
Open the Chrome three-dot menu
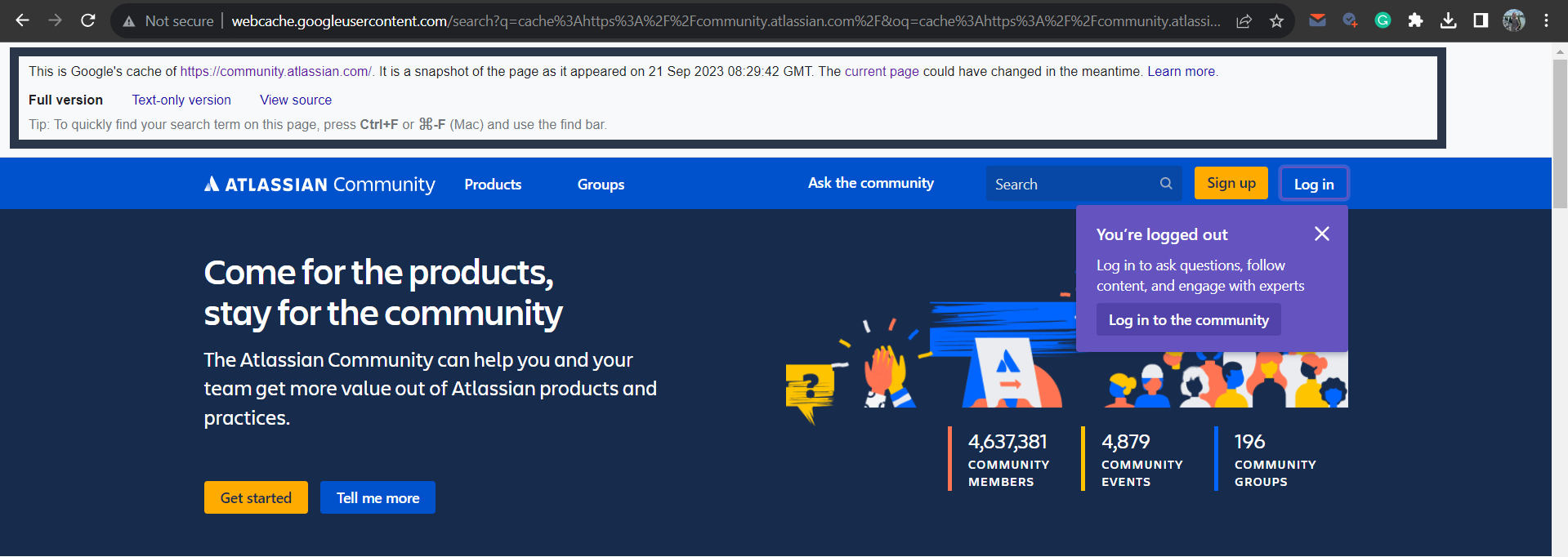(x=1546, y=20)
